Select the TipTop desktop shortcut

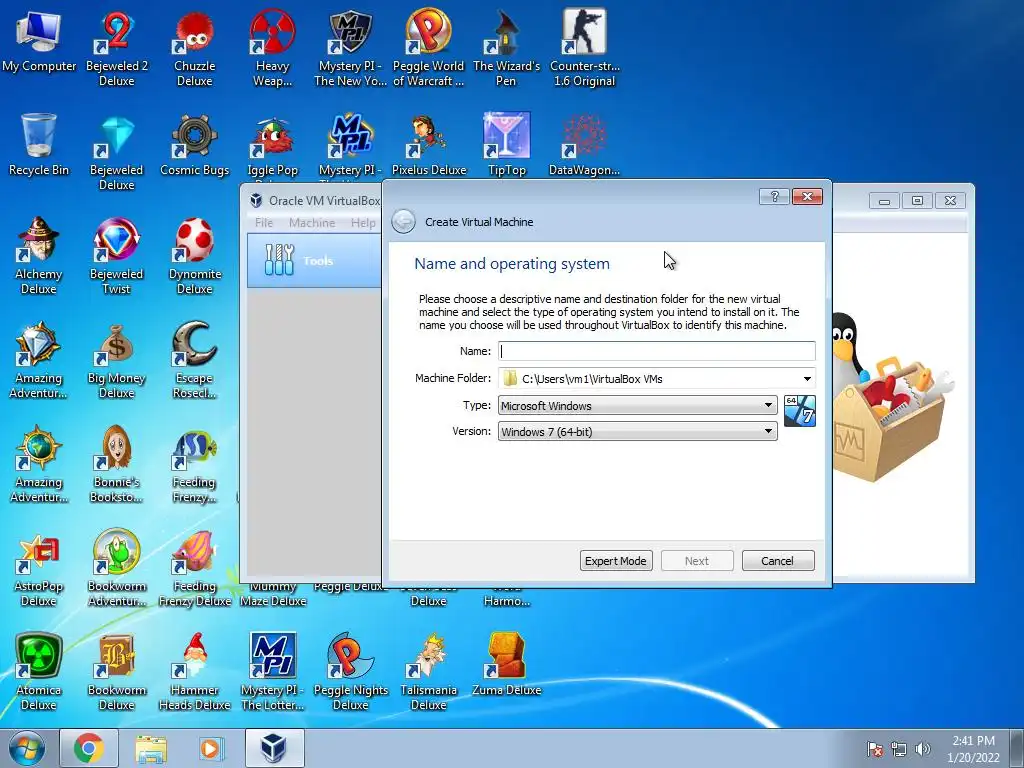(x=506, y=144)
